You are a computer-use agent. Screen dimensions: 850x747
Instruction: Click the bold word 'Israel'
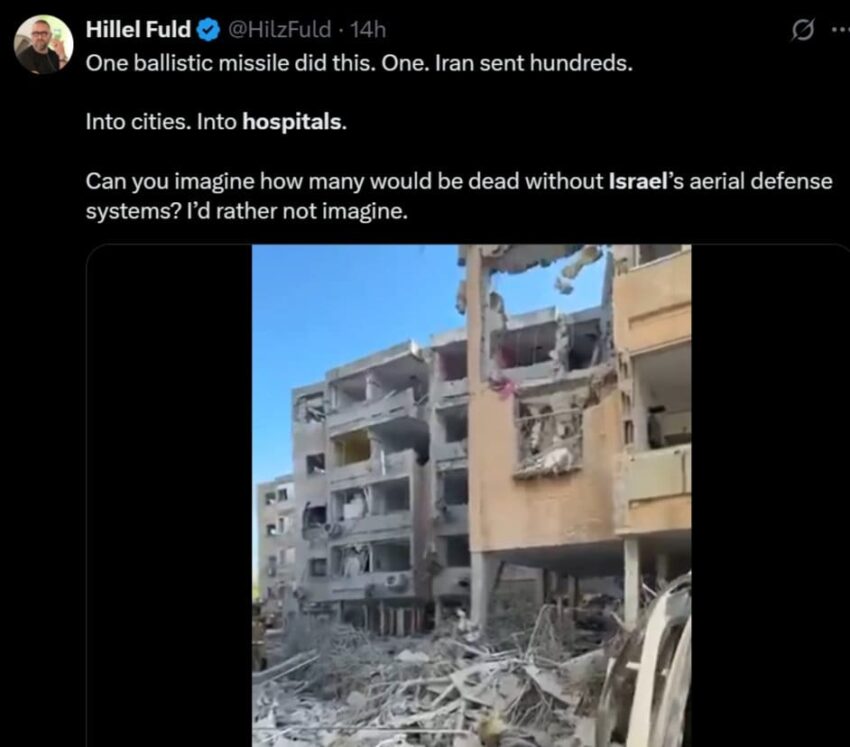click(x=638, y=181)
